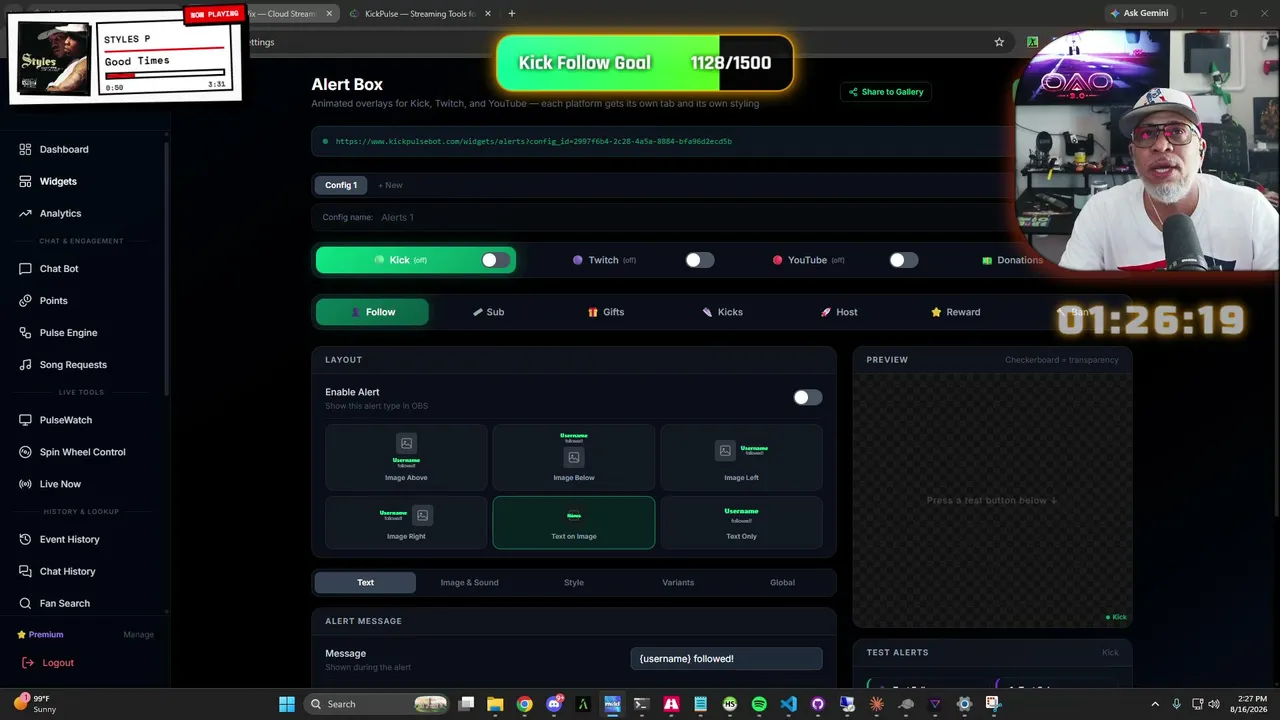Choose the Image Left layout
The width and height of the screenshot is (1280, 720).
tap(741, 457)
